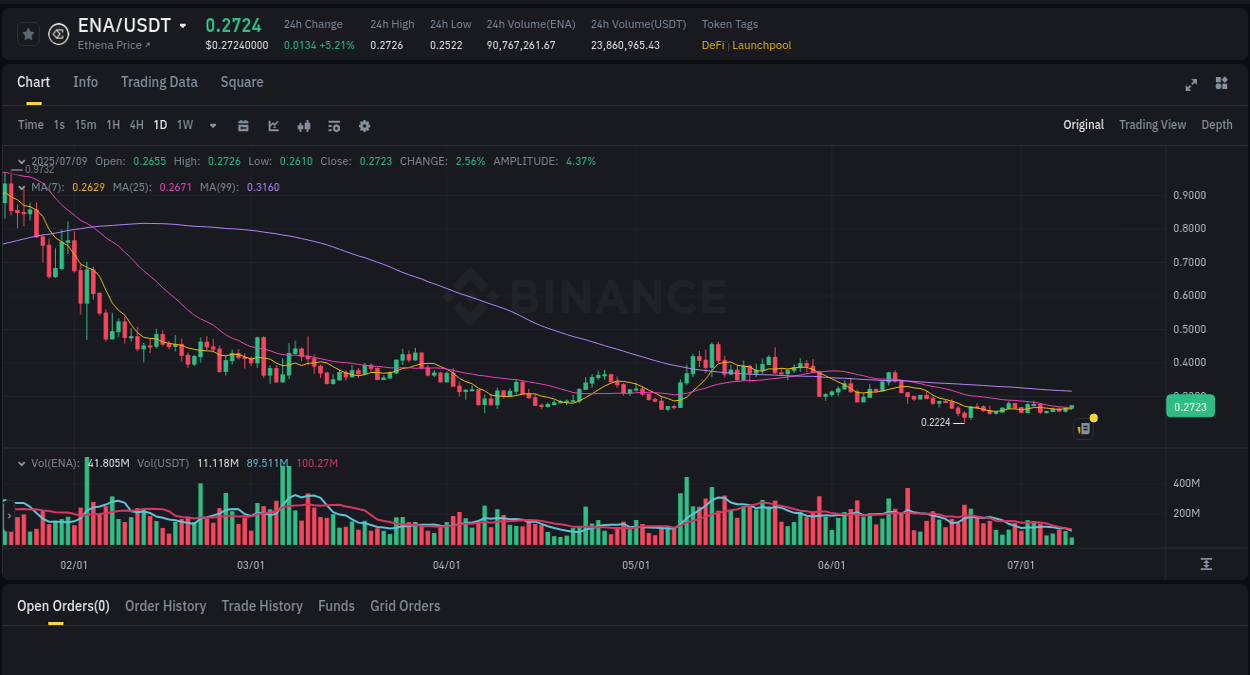
Task: Click the auto-fit scale icon below the volume panel
Action: [1205, 563]
